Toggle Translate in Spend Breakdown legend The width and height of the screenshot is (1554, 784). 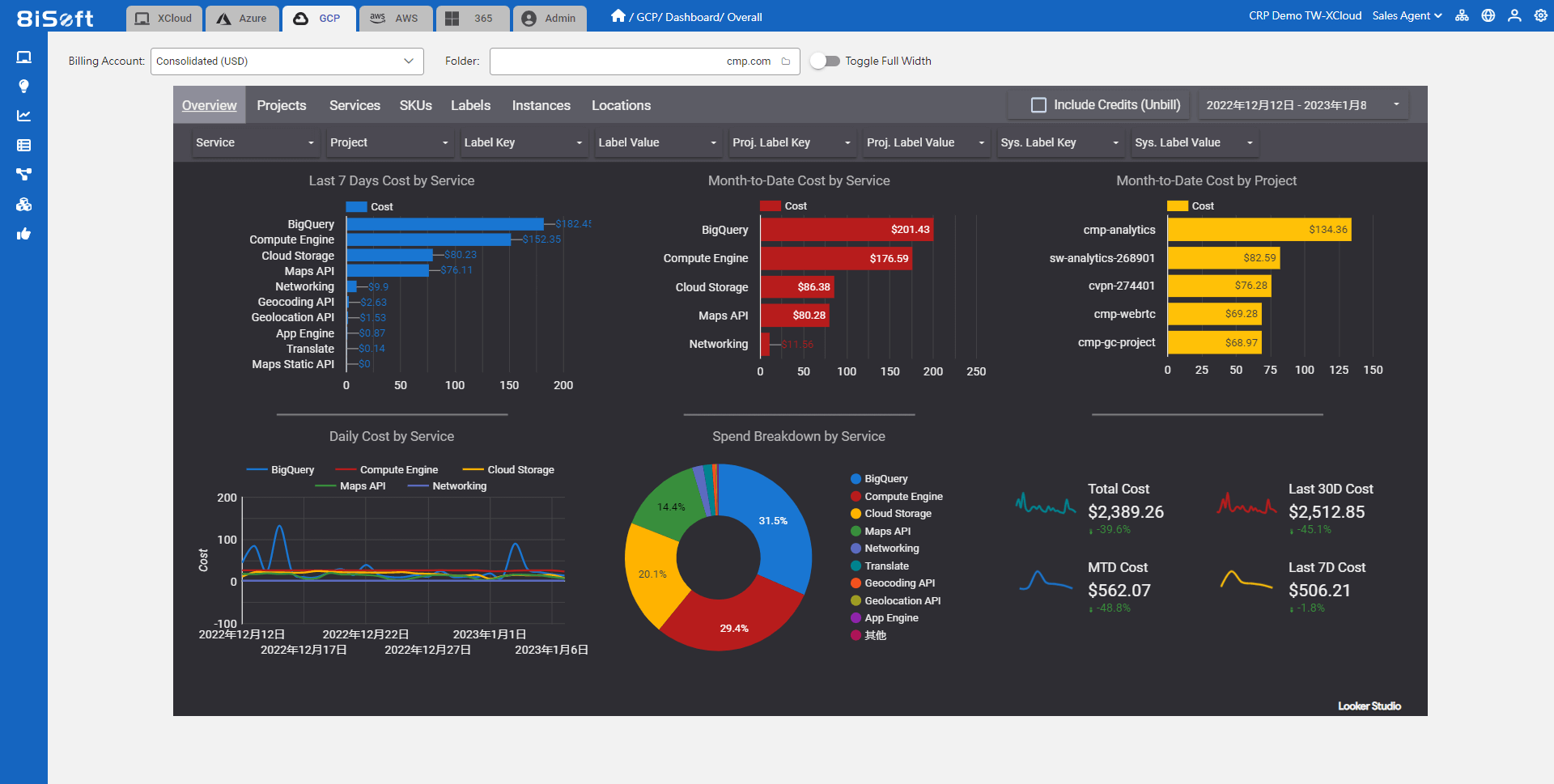pos(880,566)
